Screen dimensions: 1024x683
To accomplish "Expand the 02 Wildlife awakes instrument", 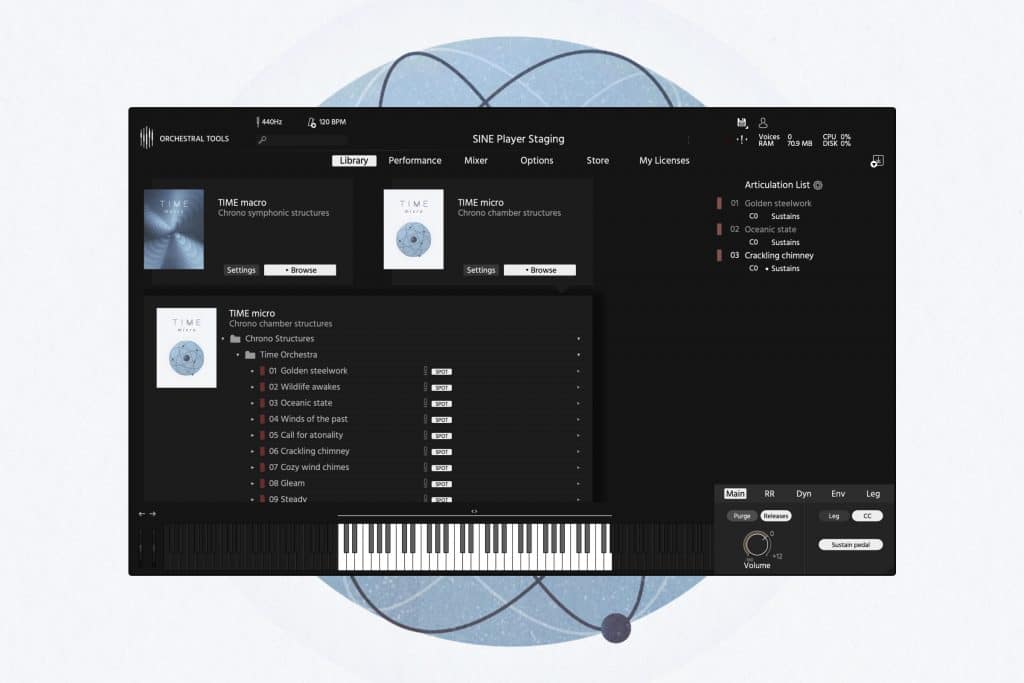I will tap(252, 387).
